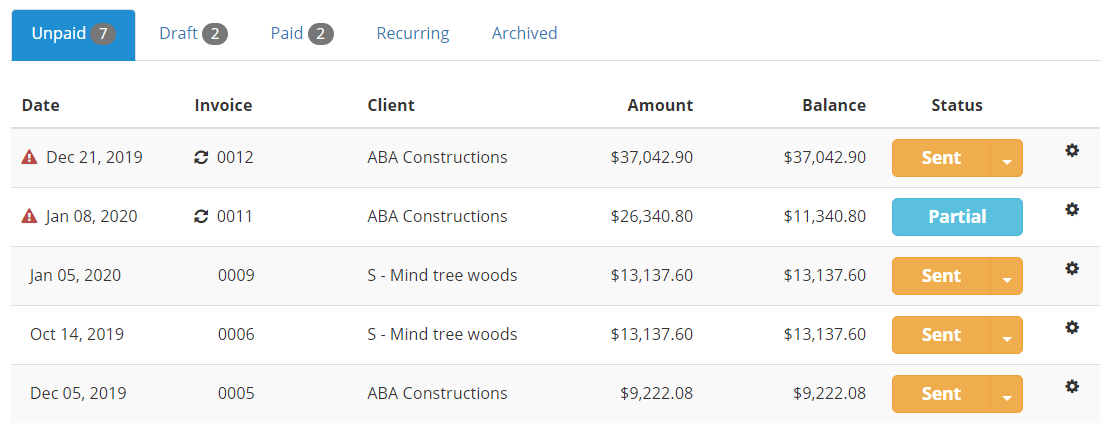This screenshot has width=1114, height=433.
Task: Click Sent button for invoice 0012
Action: [941, 158]
